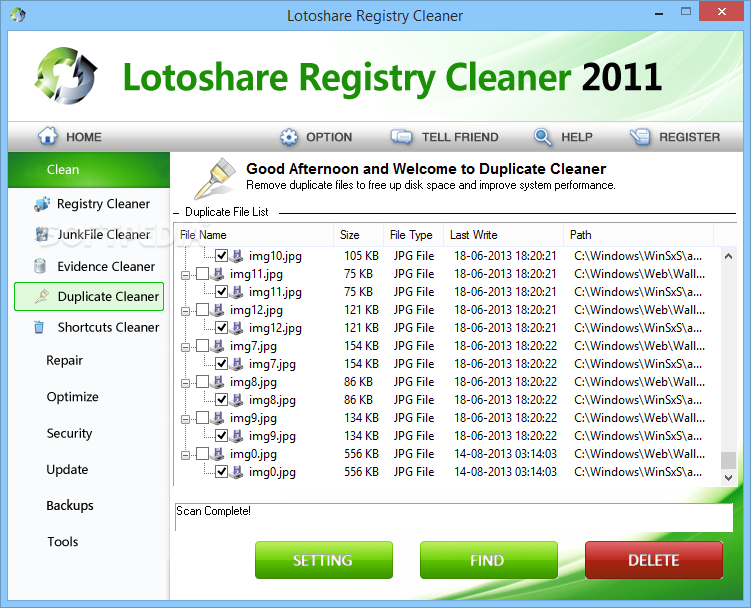Image resolution: width=751 pixels, height=608 pixels.
Task: Click the file list scroll up arrow
Action: (x=728, y=256)
